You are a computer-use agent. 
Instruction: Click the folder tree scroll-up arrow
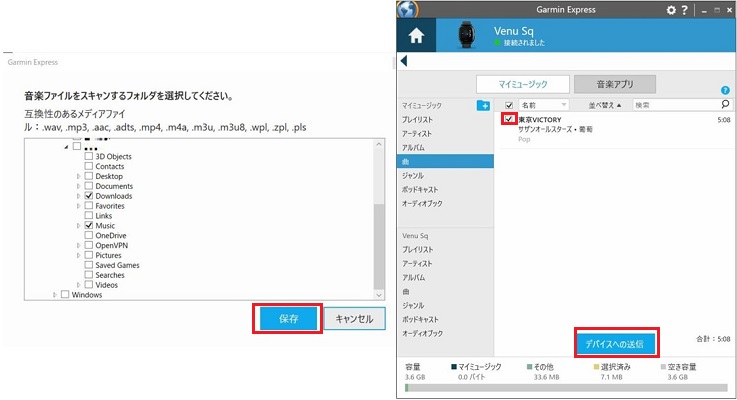point(379,144)
